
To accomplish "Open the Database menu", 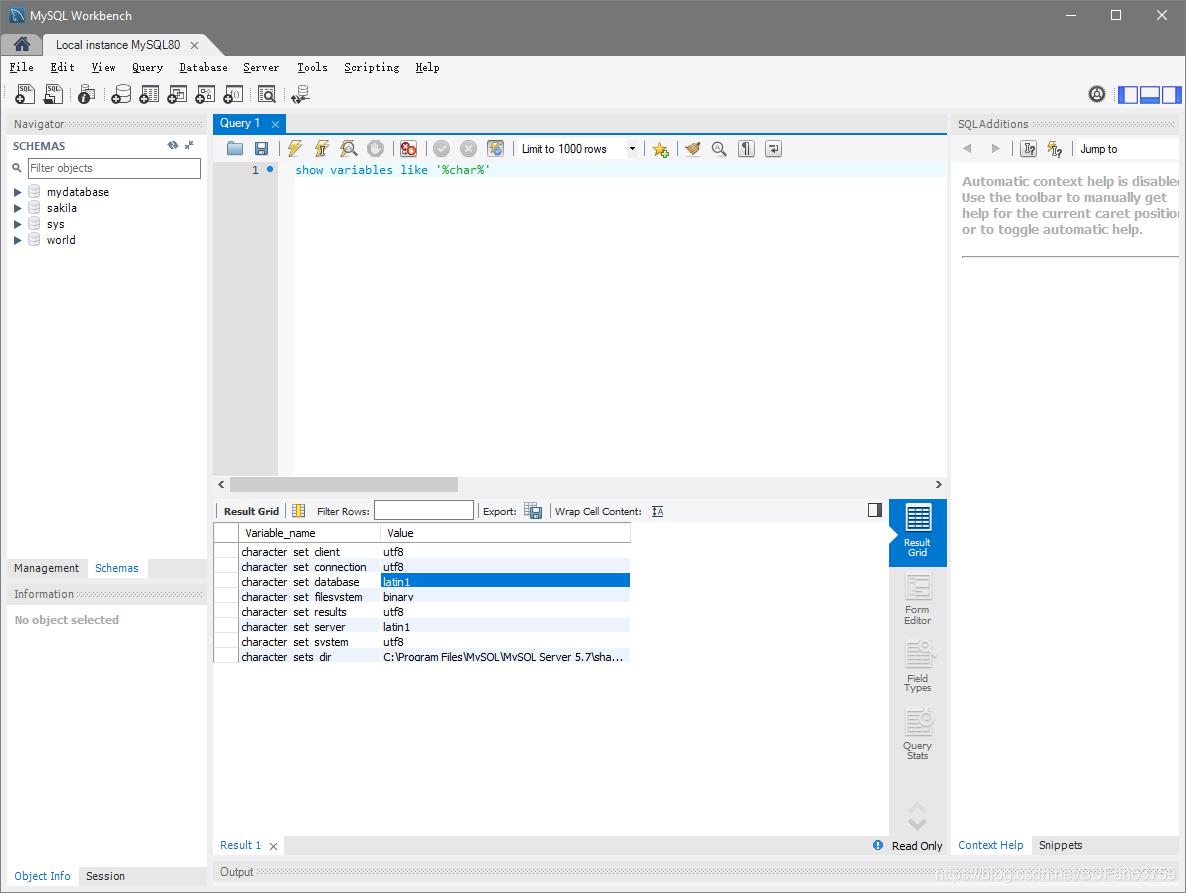I will 203,67.
